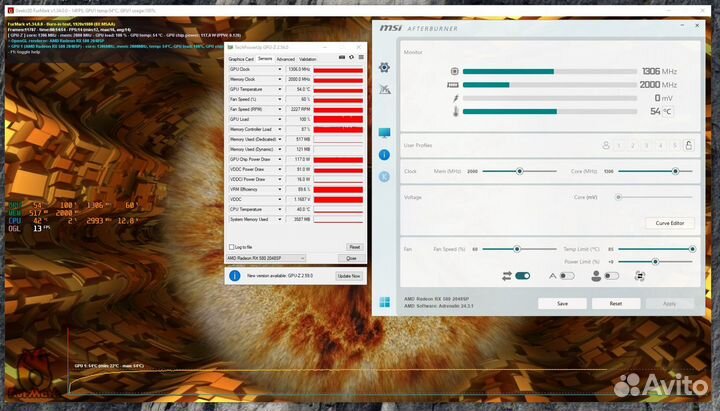Open the GPU Chip Power Draw dropdown arrow
This screenshot has width=720, height=411.
[280, 159]
